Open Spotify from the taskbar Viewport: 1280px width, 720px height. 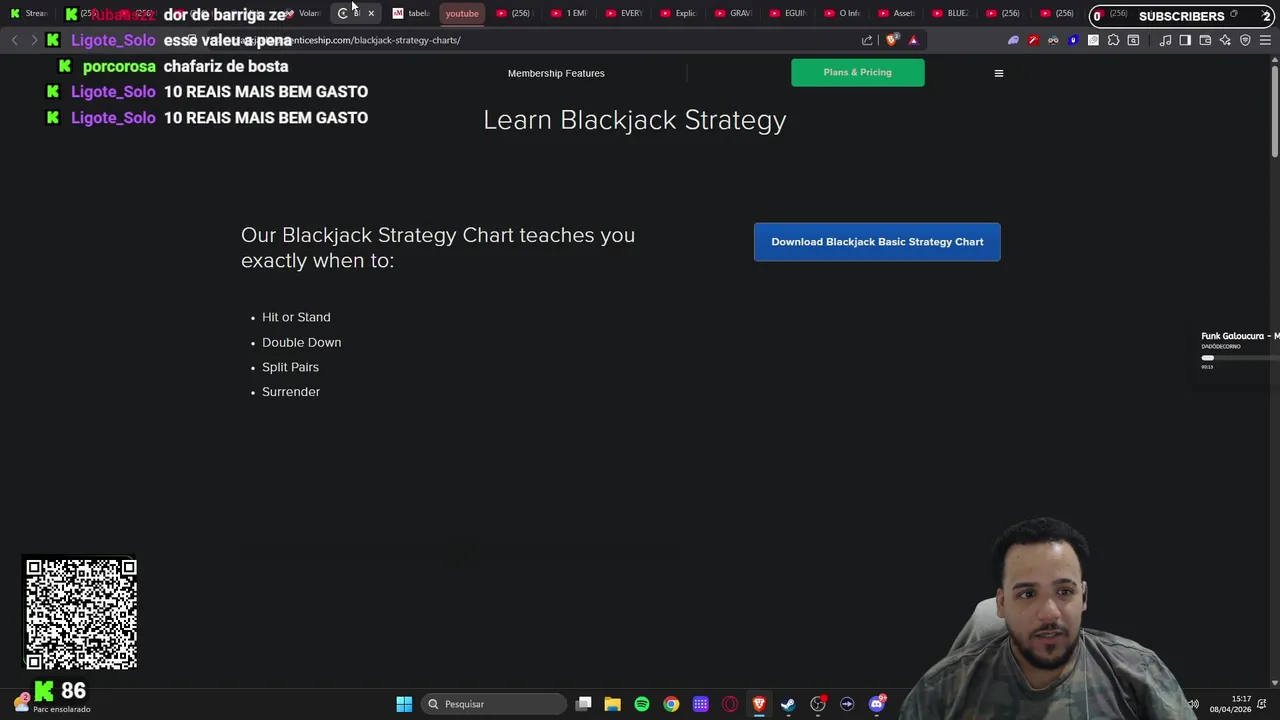(642, 704)
